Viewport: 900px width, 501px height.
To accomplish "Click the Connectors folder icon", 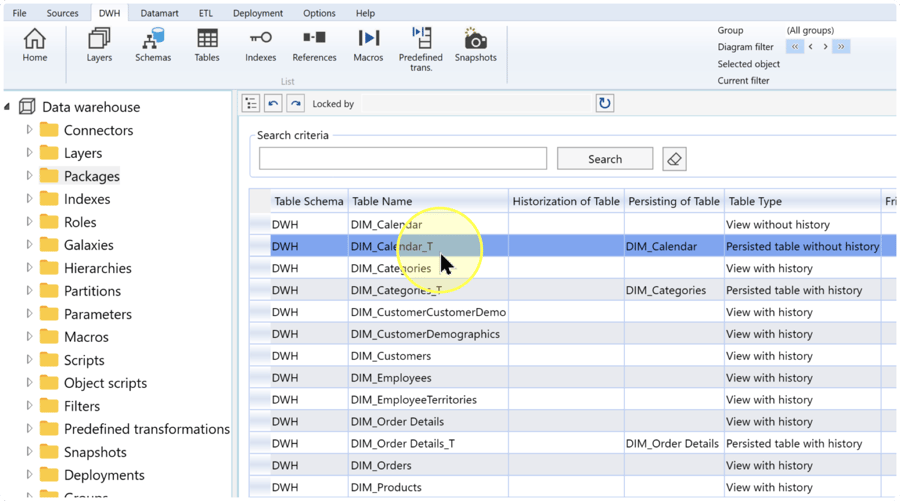I will coord(49,130).
